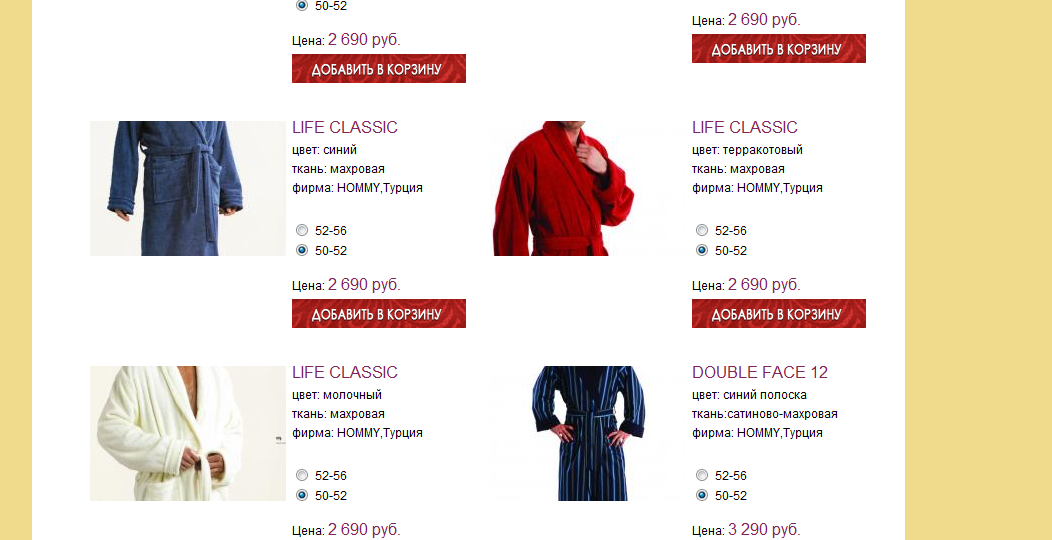Open the white bathrobe product image
The image size is (1052, 540).
[188, 433]
